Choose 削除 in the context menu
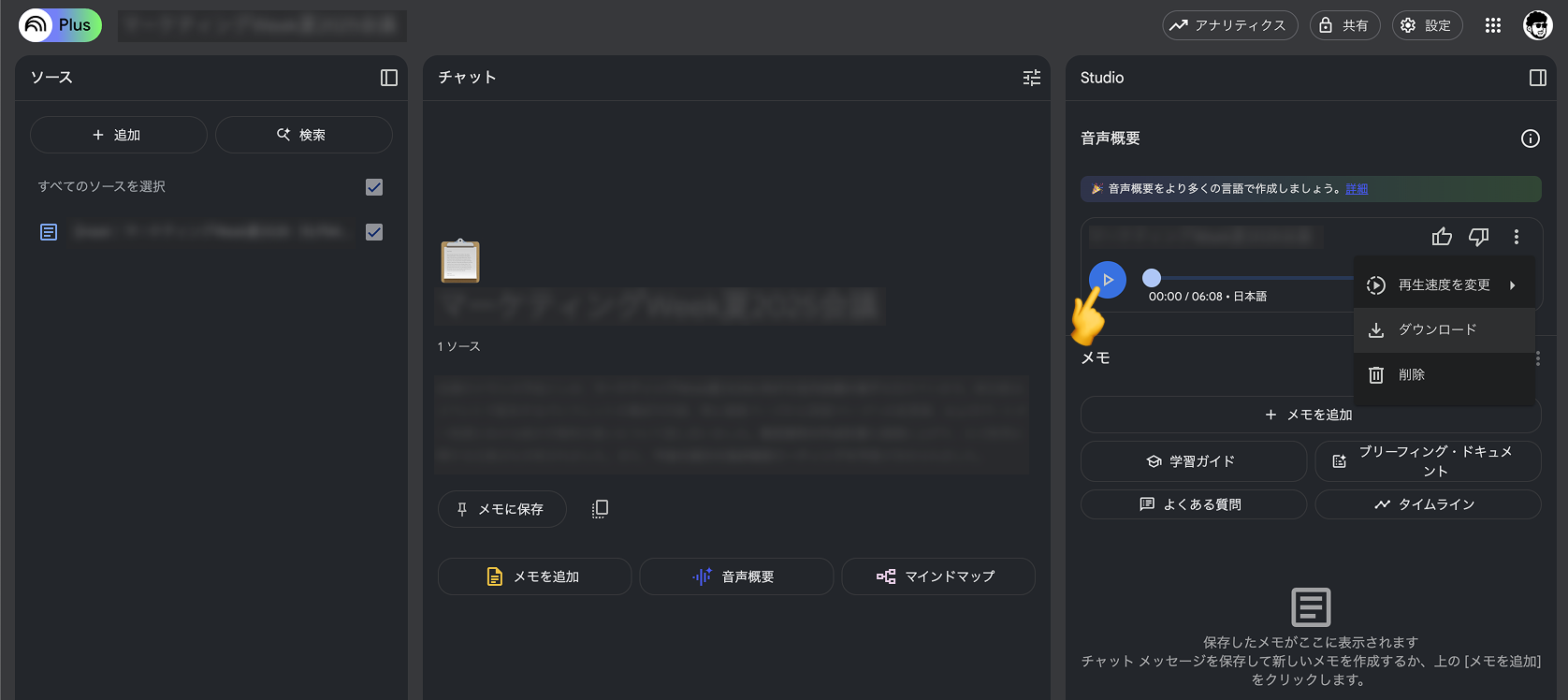 [x=1411, y=374]
